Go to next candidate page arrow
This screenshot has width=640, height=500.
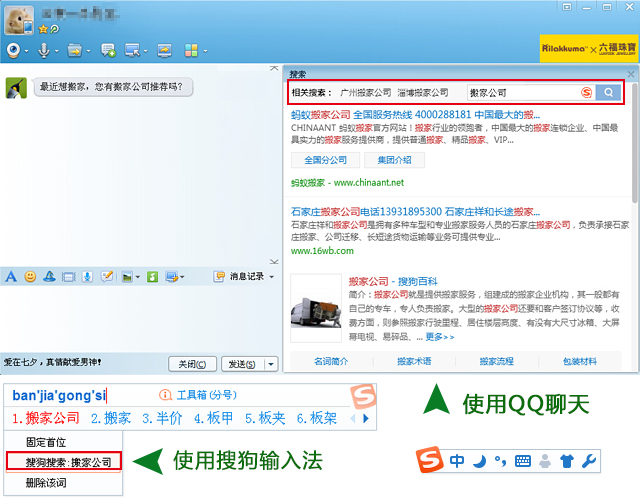tap(366, 418)
